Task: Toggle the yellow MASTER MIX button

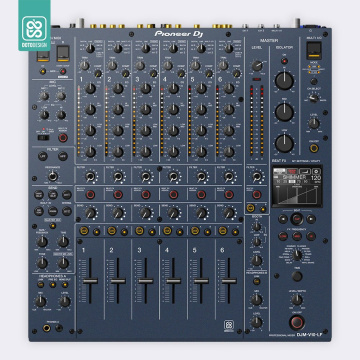Action: click(x=52, y=225)
